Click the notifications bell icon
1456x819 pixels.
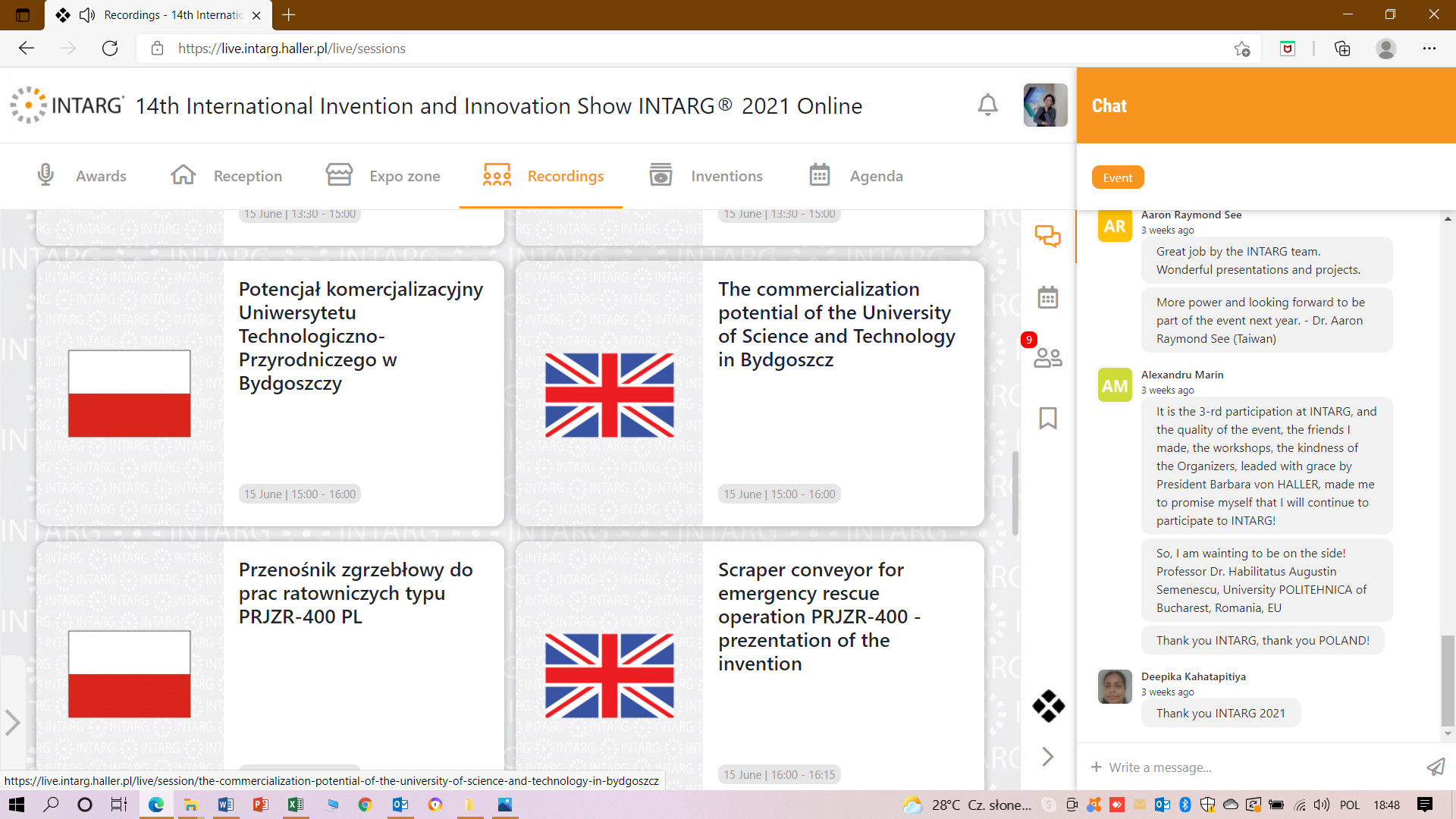(987, 105)
